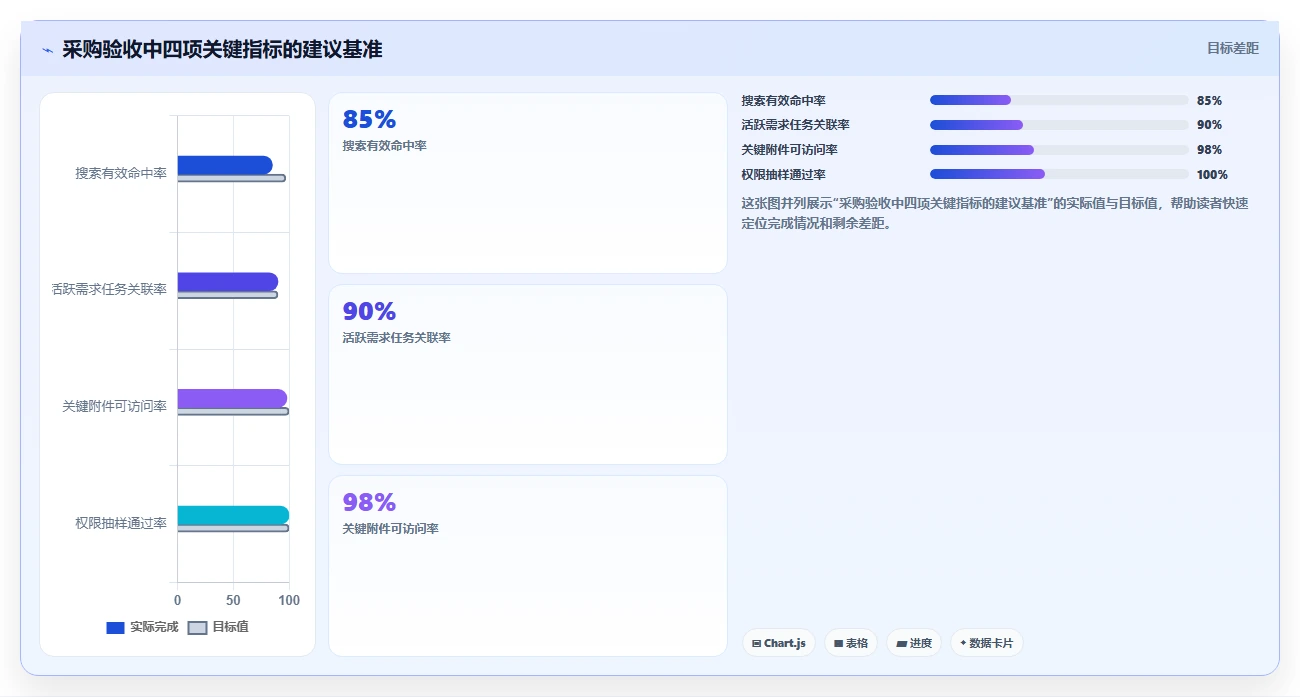Click the 权限抽样通过率 axis label on chart
Screen dimensions: 1300x697
click(x=121, y=523)
